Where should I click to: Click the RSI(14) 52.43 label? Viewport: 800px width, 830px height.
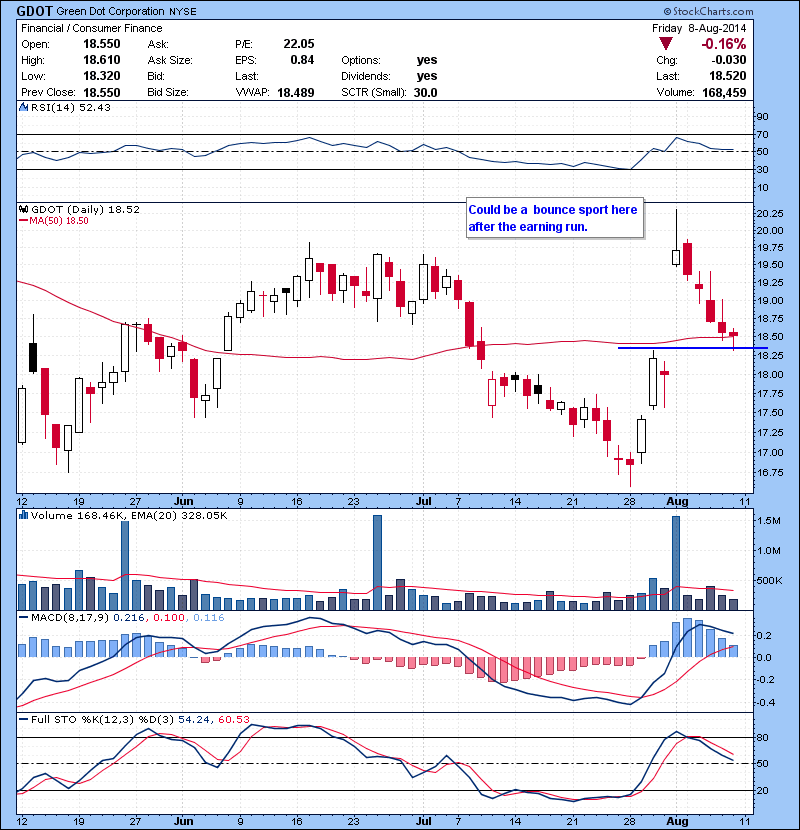click(x=71, y=107)
